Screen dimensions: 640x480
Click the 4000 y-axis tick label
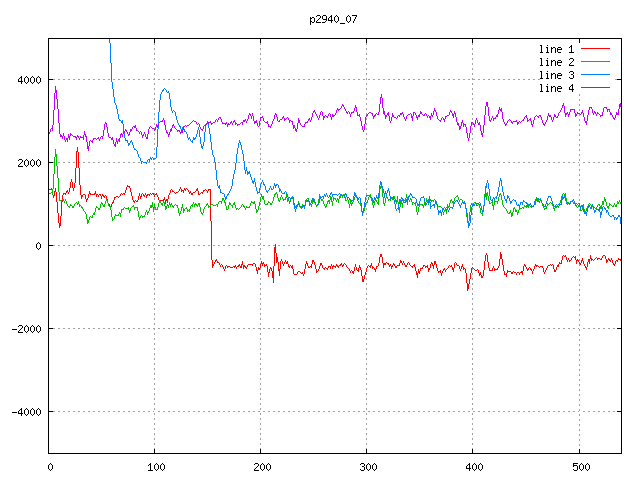point(28,80)
